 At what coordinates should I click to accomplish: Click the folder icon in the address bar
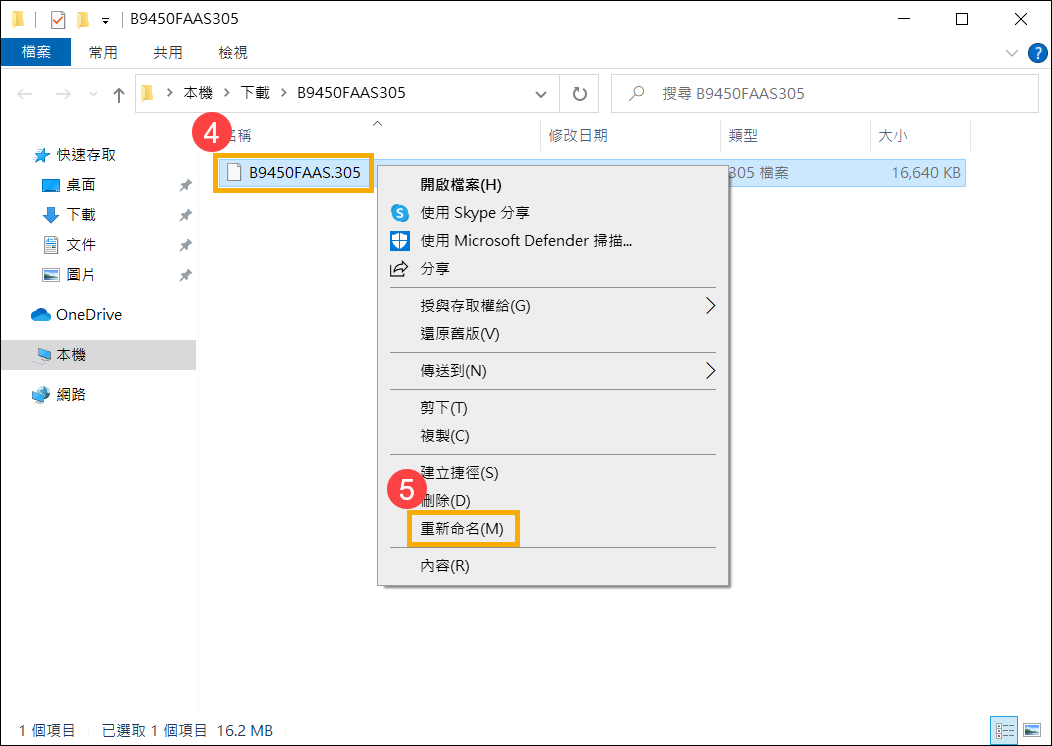pos(145,93)
